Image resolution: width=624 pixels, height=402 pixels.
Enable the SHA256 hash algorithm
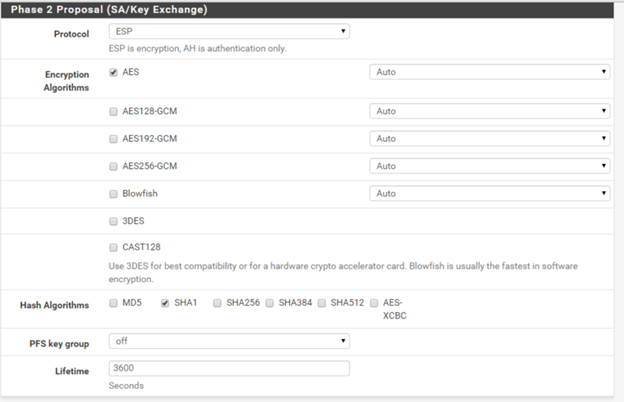[x=217, y=302]
